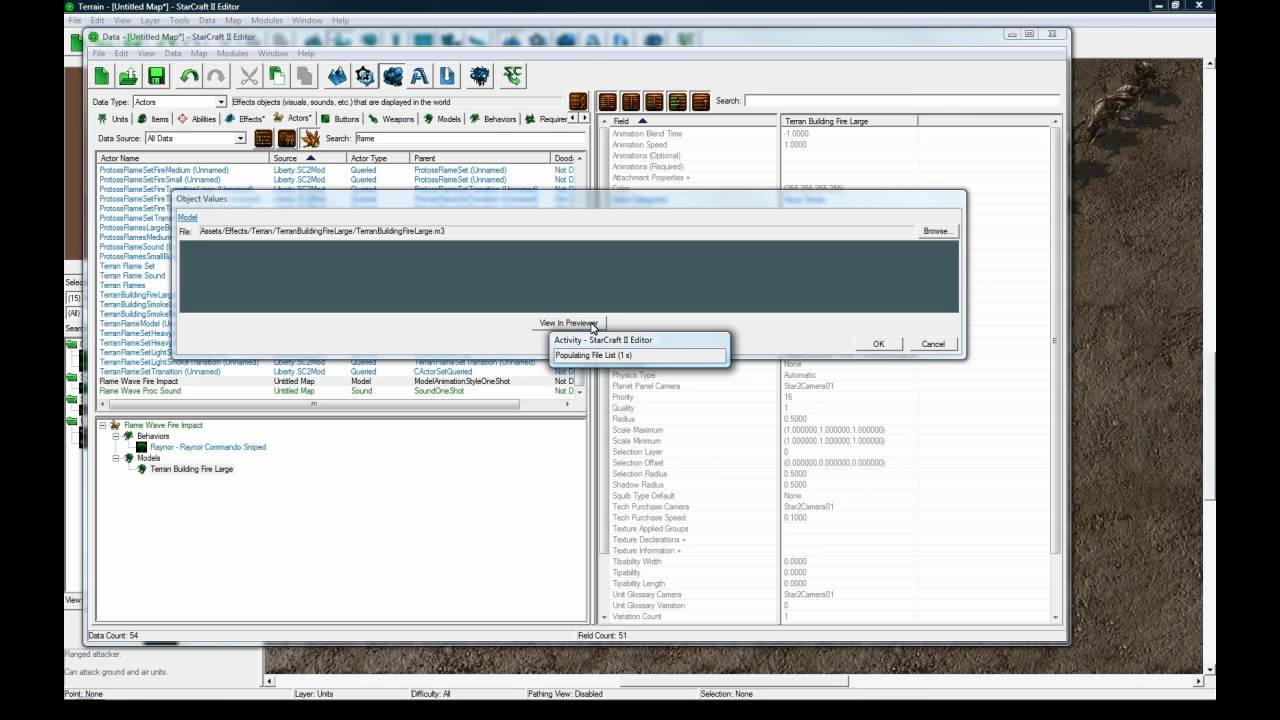Open the Text module letter A icon

point(419,76)
